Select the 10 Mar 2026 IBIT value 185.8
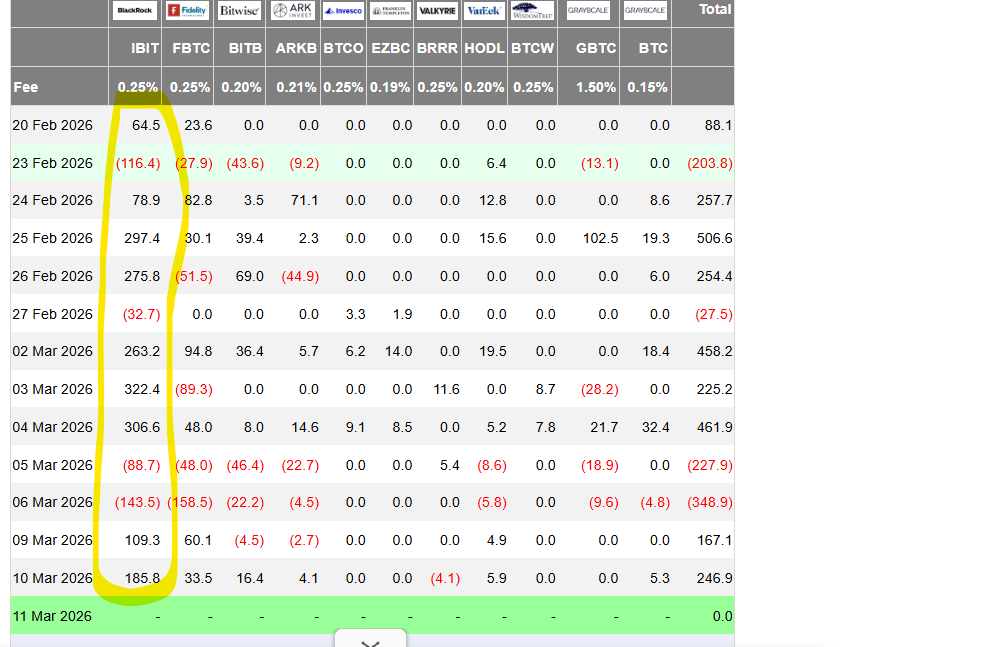Image resolution: width=996 pixels, height=647 pixels. 141,578
